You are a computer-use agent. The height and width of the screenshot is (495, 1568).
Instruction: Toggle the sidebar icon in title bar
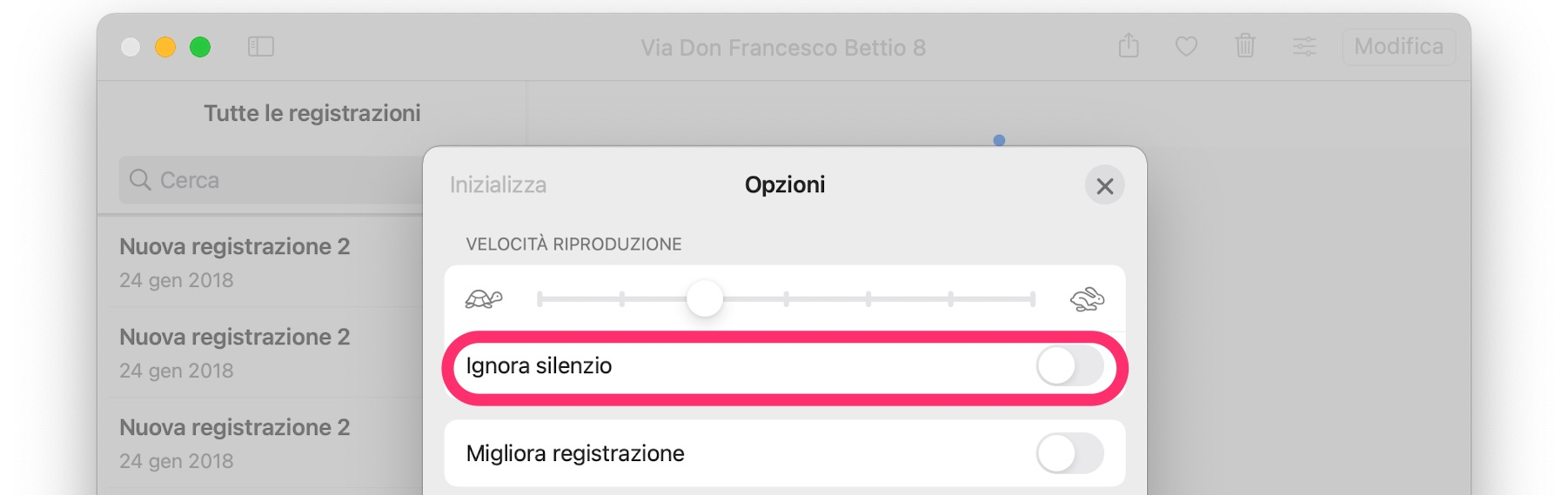click(261, 46)
